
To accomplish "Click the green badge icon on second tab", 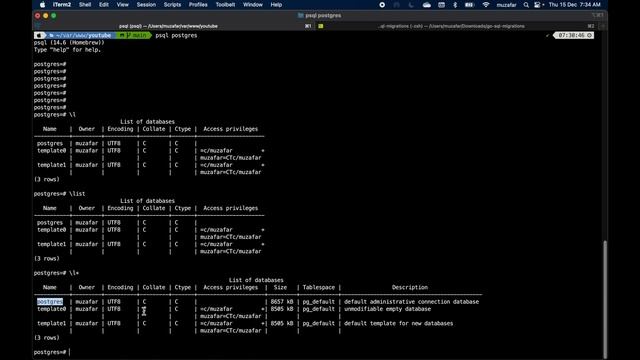I will (x=321, y=26).
